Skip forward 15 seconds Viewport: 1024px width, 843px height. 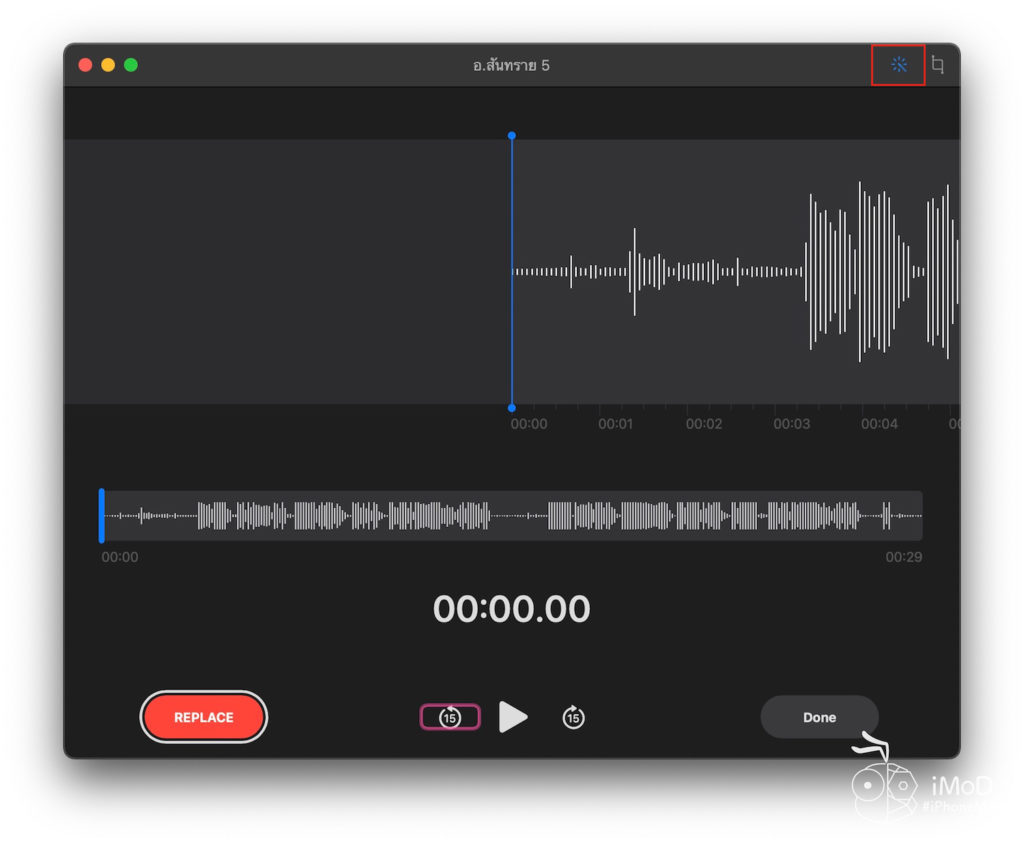tap(573, 717)
